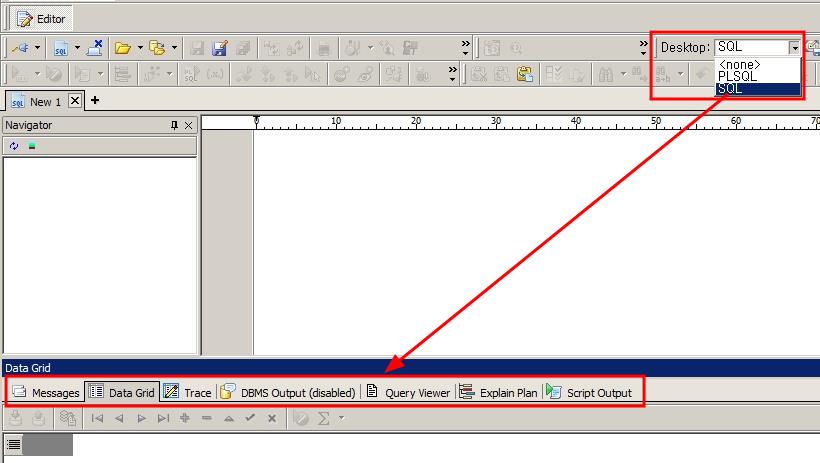Click the open file folder icon
Viewport: 820px width, 463px height.
pos(122,47)
